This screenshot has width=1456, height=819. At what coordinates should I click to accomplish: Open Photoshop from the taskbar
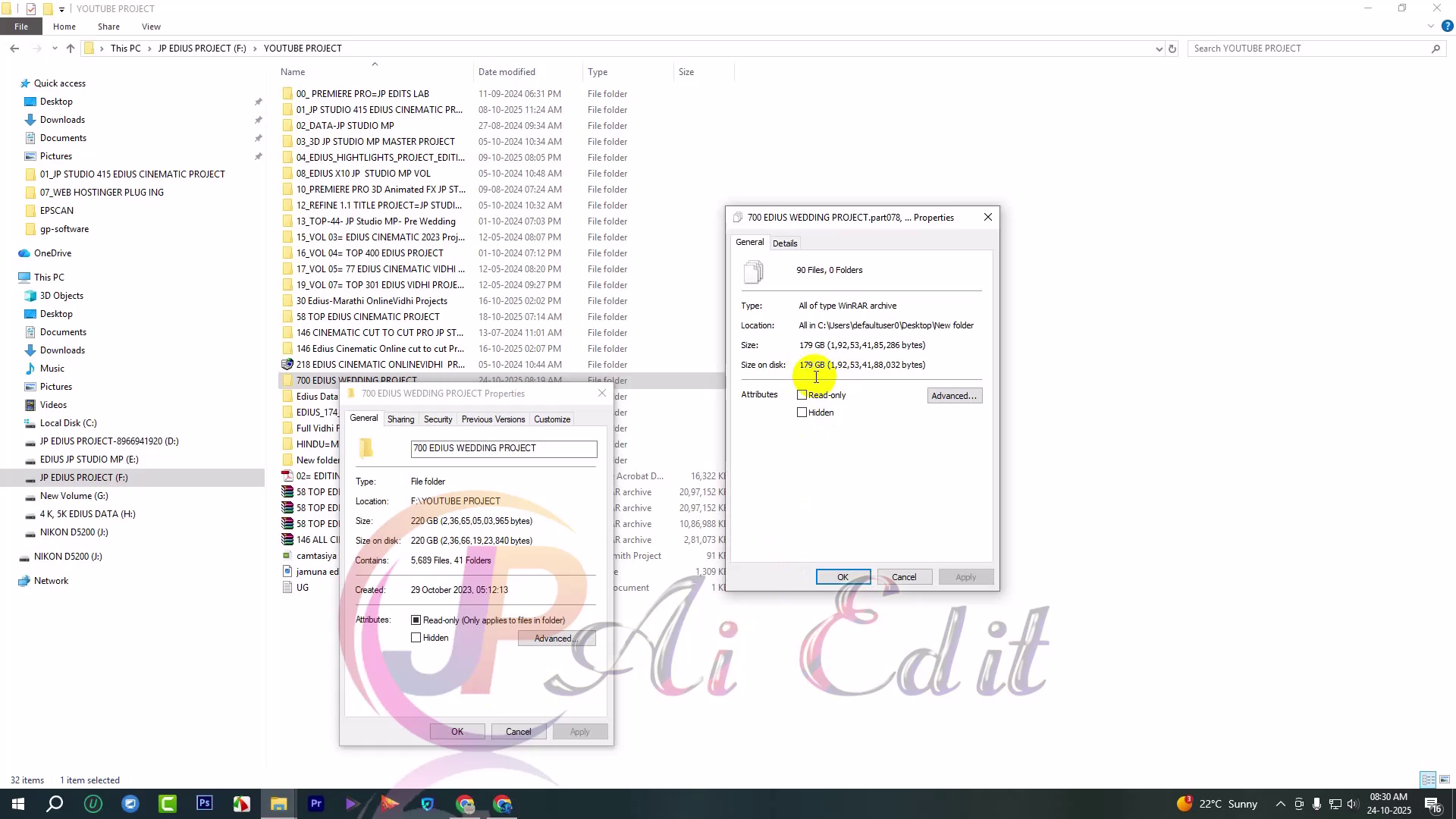204,804
